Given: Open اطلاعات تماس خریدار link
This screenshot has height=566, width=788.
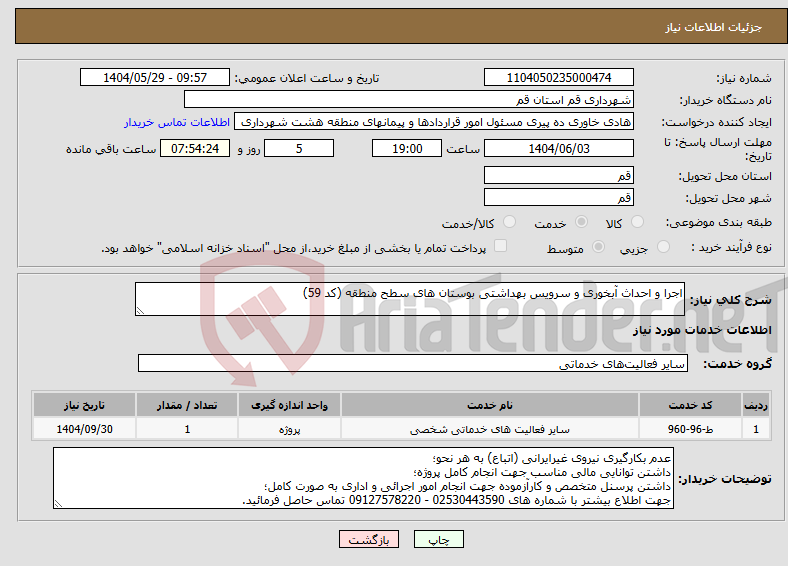Looking at the screenshot, I should (177, 122).
